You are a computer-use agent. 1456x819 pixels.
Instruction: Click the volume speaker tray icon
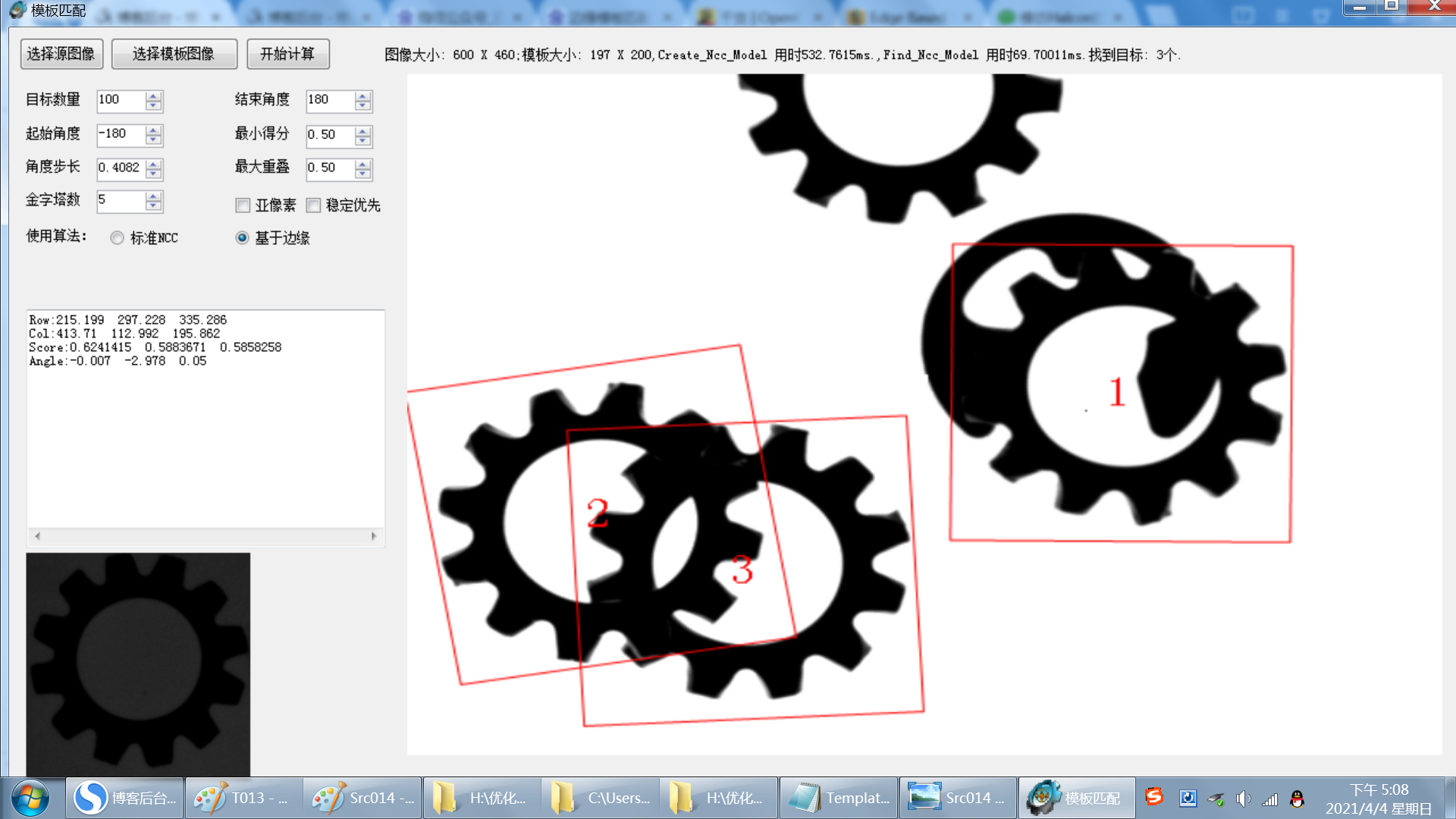(1242, 799)
